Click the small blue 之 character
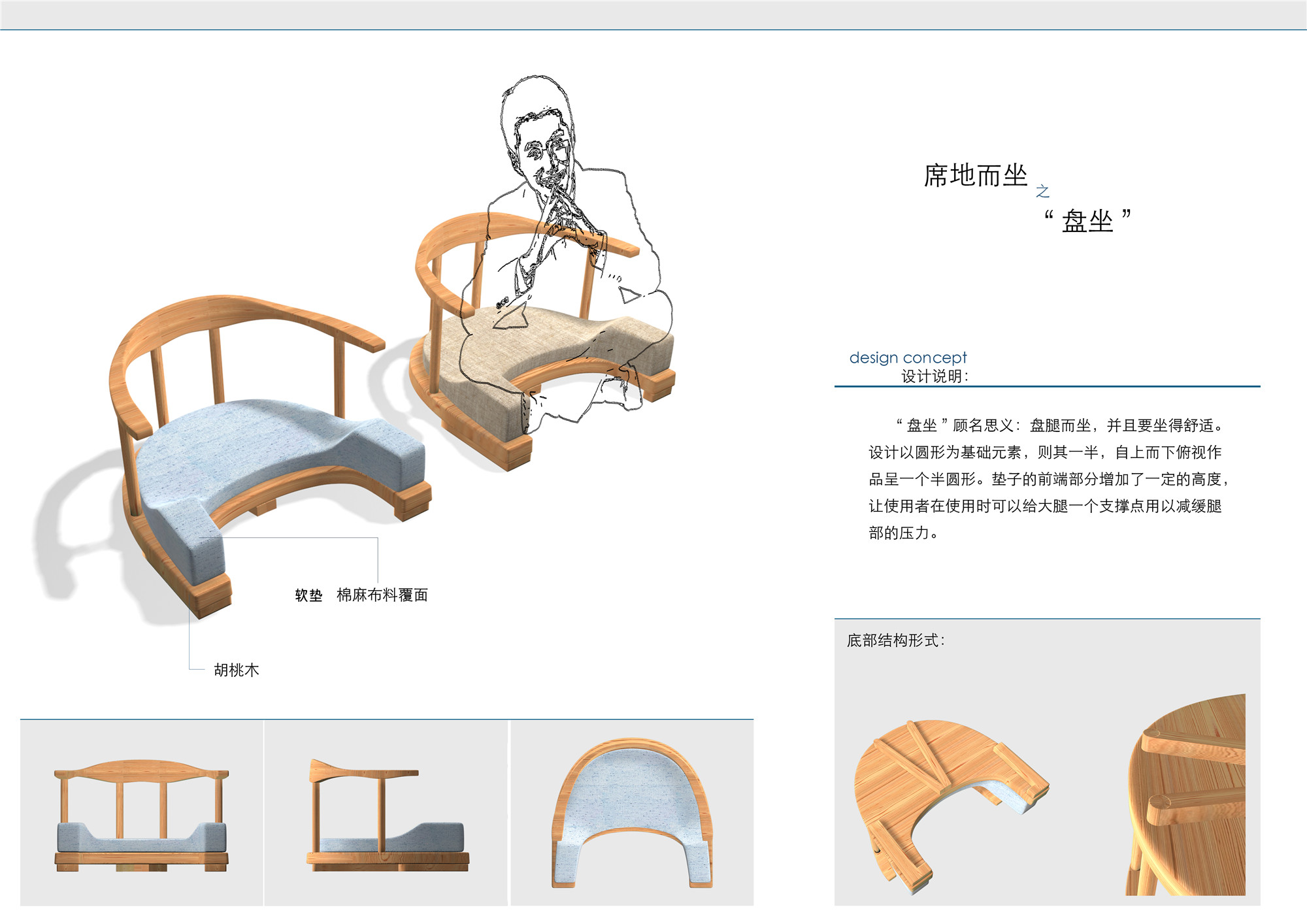 pos(1042,191)
